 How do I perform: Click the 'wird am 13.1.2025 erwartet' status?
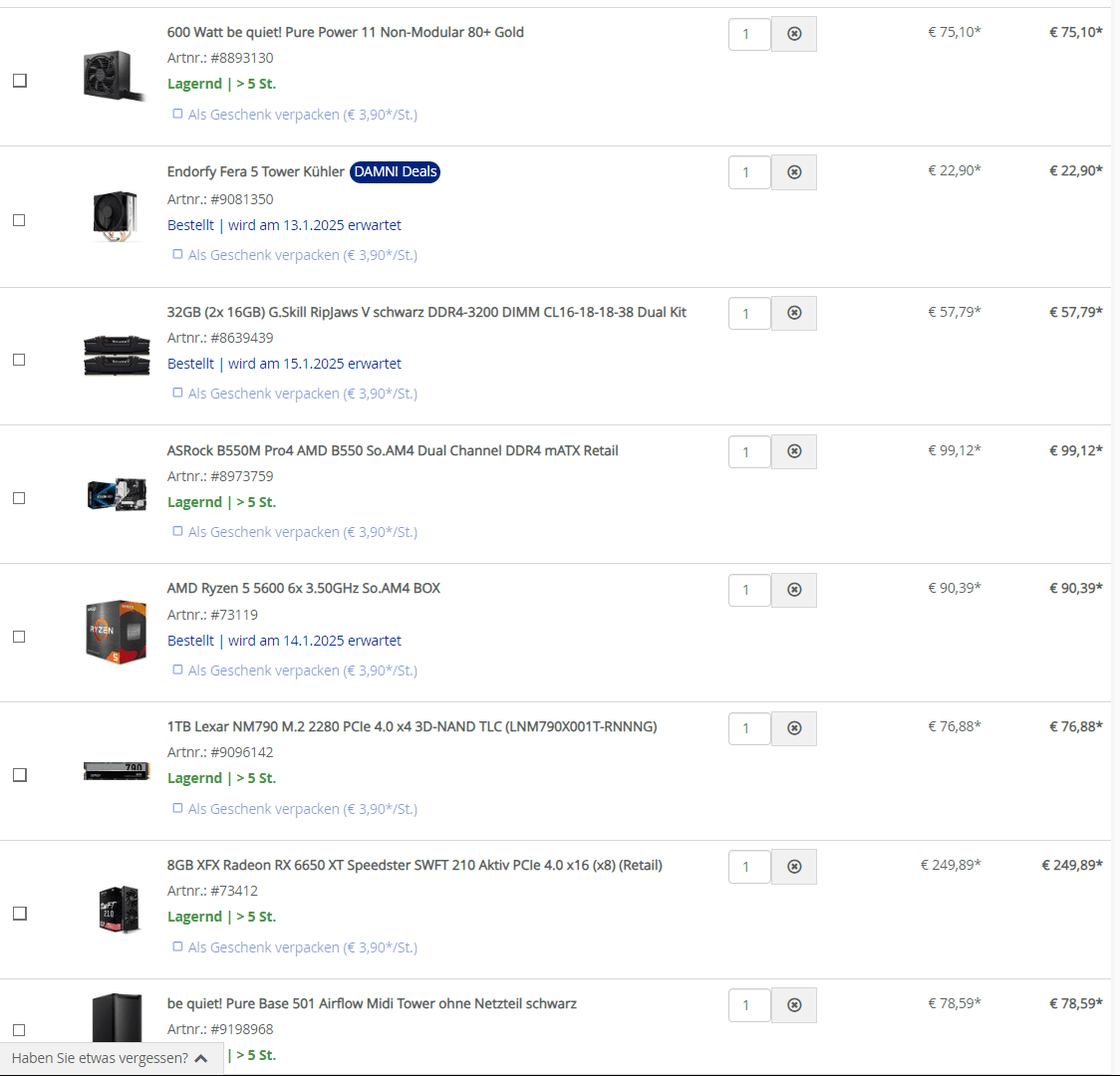[x=315, y=225]
